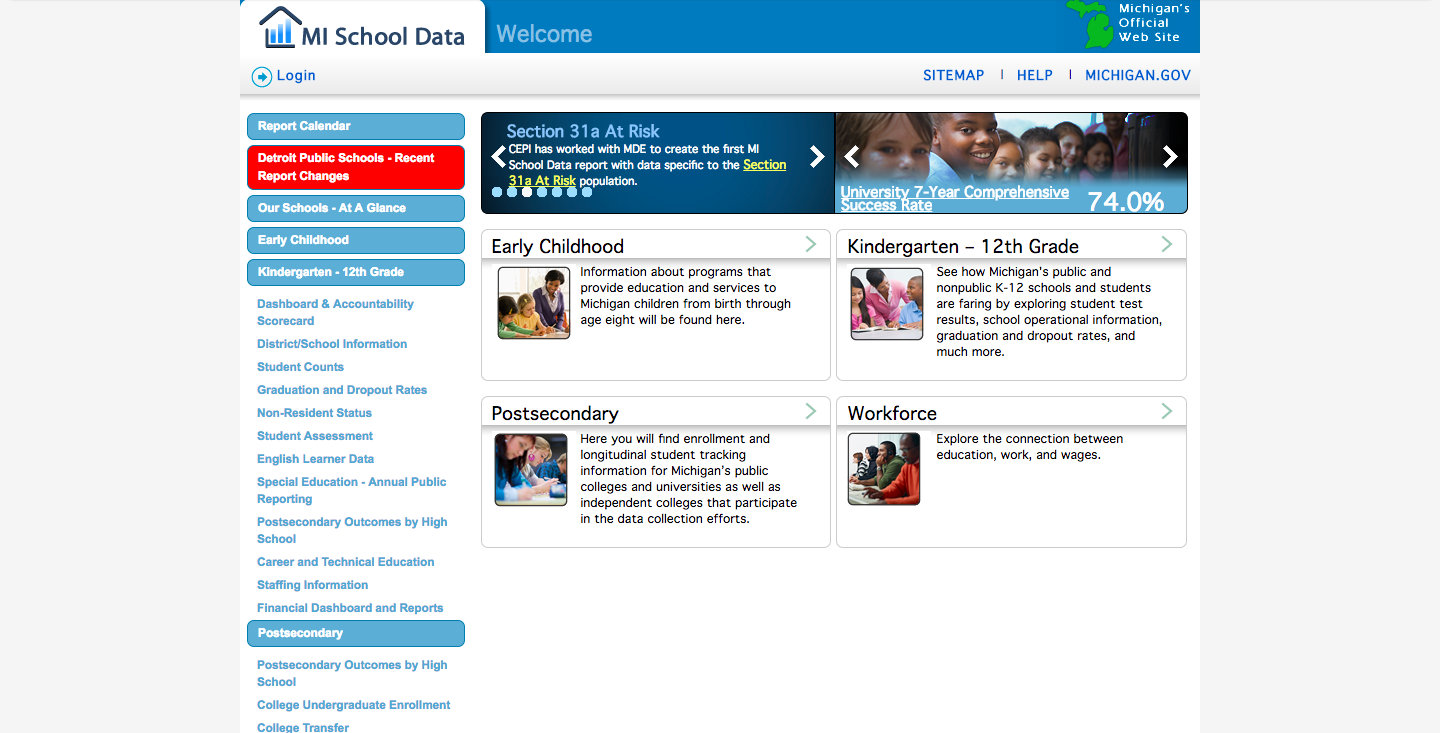Open Student Counts report
1440x733 pixels.
pos(300,367)
